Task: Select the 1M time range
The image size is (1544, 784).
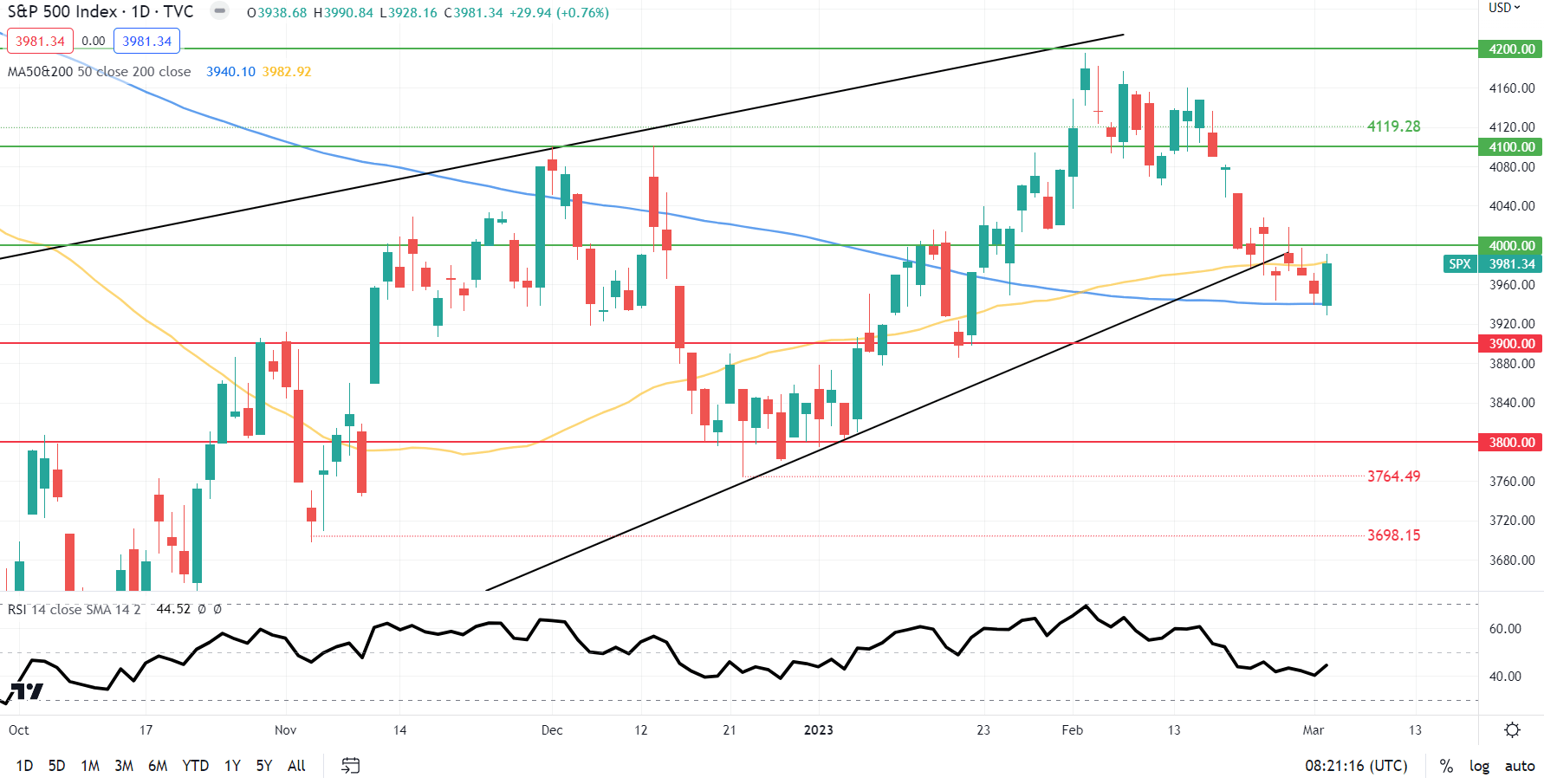Action: 90,766
